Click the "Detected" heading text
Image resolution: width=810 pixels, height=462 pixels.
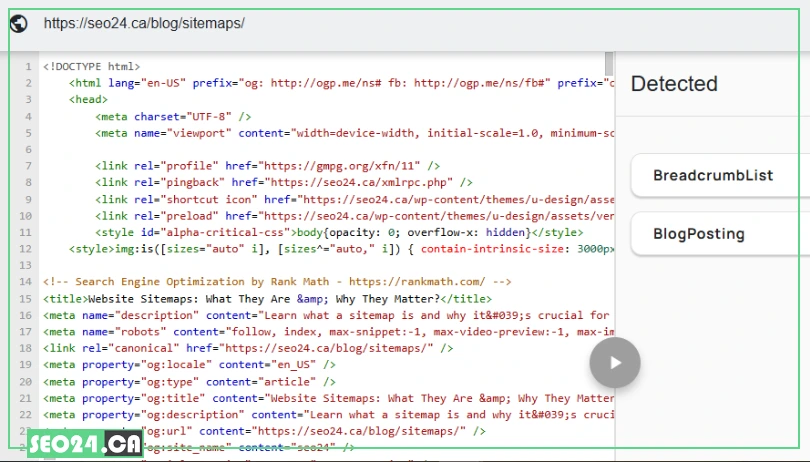[674, 84]
